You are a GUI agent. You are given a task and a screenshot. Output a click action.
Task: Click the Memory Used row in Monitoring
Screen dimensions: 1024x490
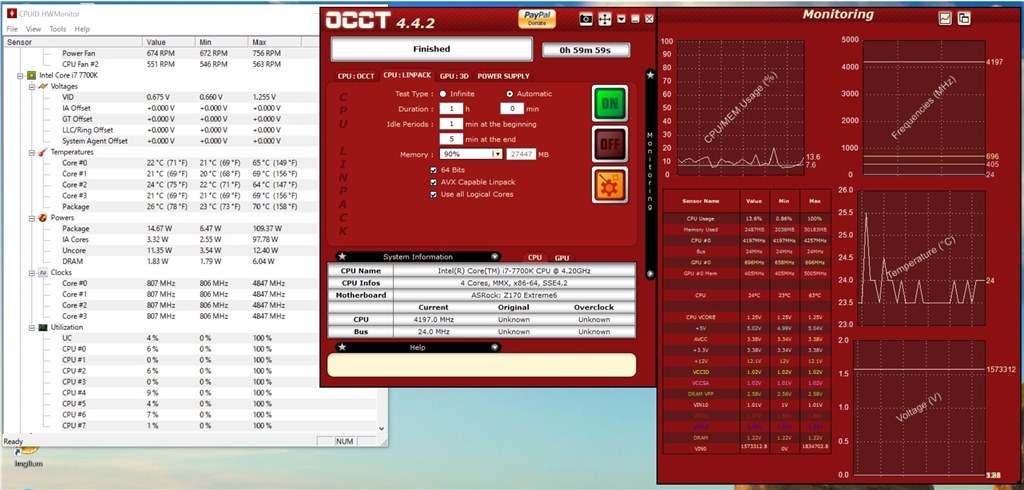746,229
